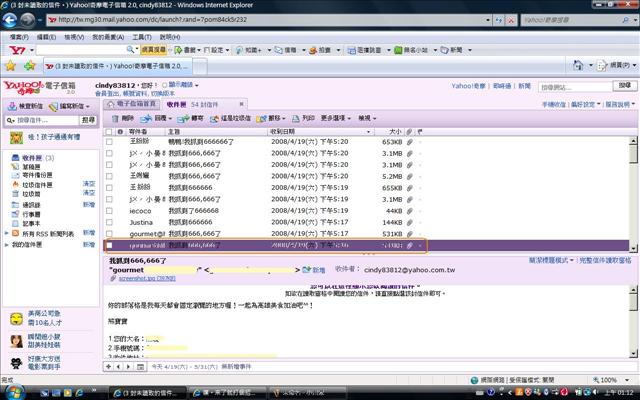Click the add-event plus icon in calendar bar
Viewport: 640px width, 400px height.
click(108, 367)
